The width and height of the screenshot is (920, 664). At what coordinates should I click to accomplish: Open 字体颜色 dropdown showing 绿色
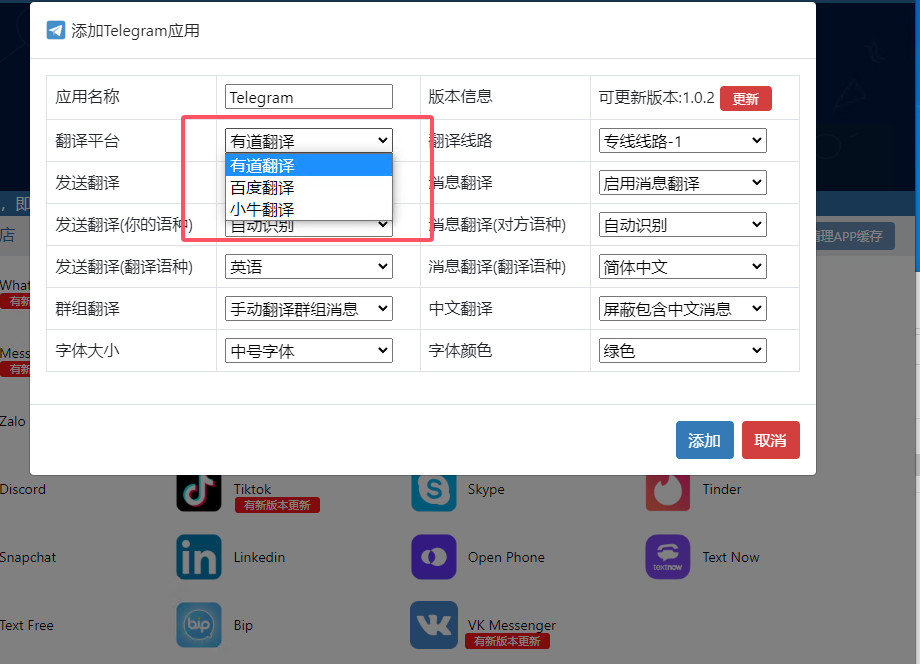[x=682, y=351]
